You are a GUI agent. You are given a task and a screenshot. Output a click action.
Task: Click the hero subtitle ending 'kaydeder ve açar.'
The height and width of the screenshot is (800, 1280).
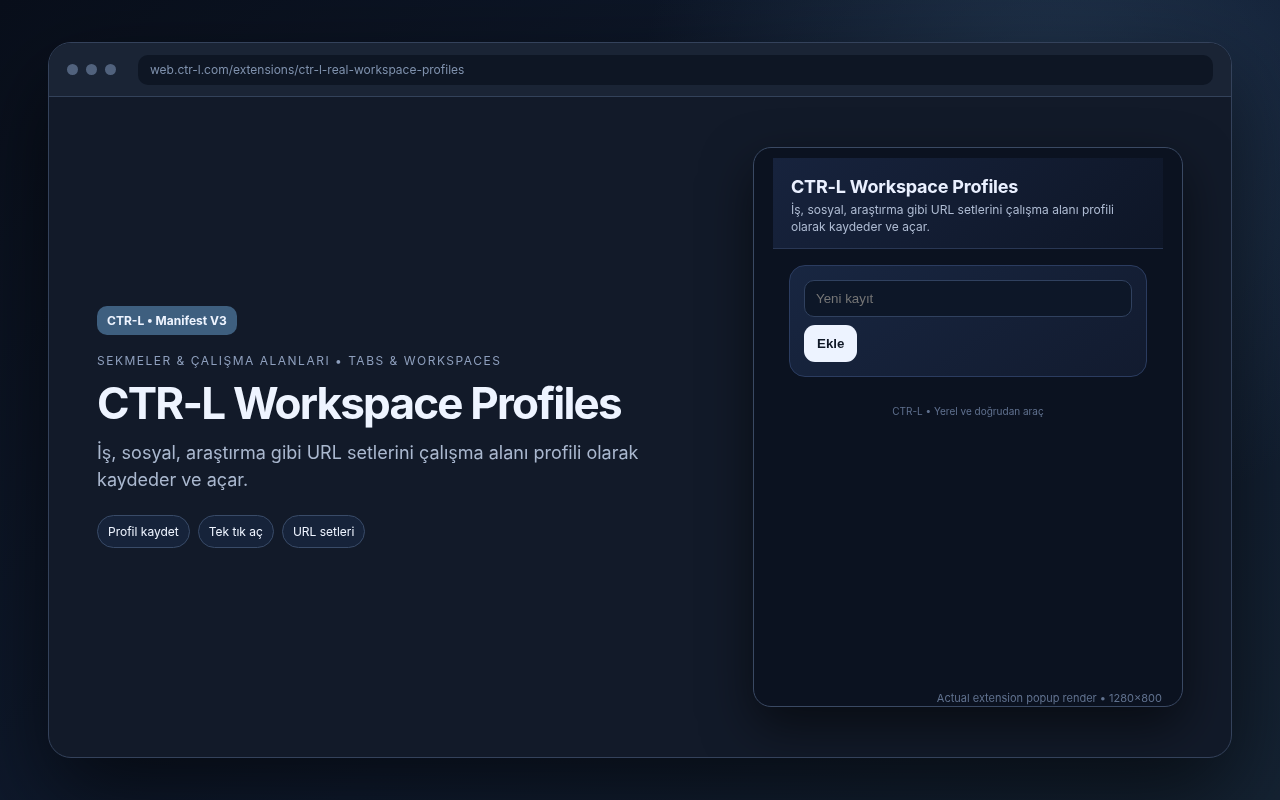pyautogui.click(x=367, y=466)
